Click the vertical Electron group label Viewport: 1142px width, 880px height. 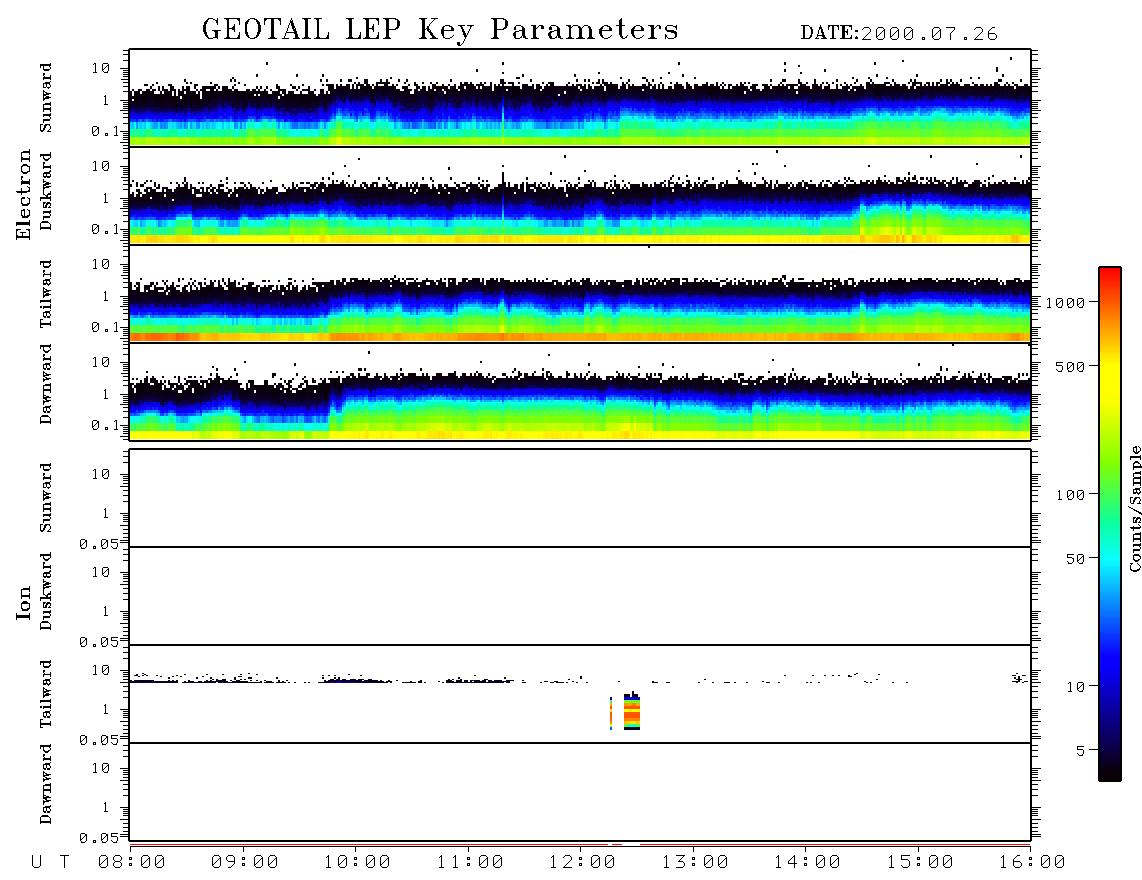coord(24,194)
